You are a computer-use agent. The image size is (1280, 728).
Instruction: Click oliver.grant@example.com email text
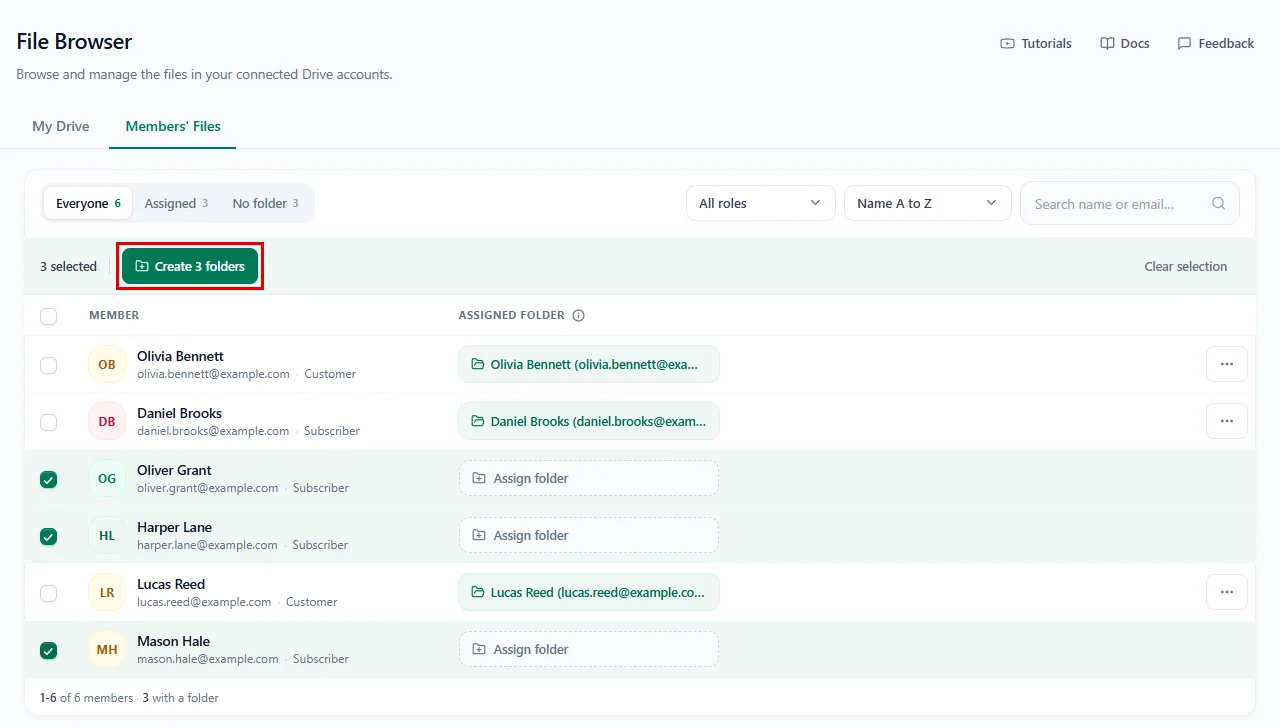(x=208, y=488)
